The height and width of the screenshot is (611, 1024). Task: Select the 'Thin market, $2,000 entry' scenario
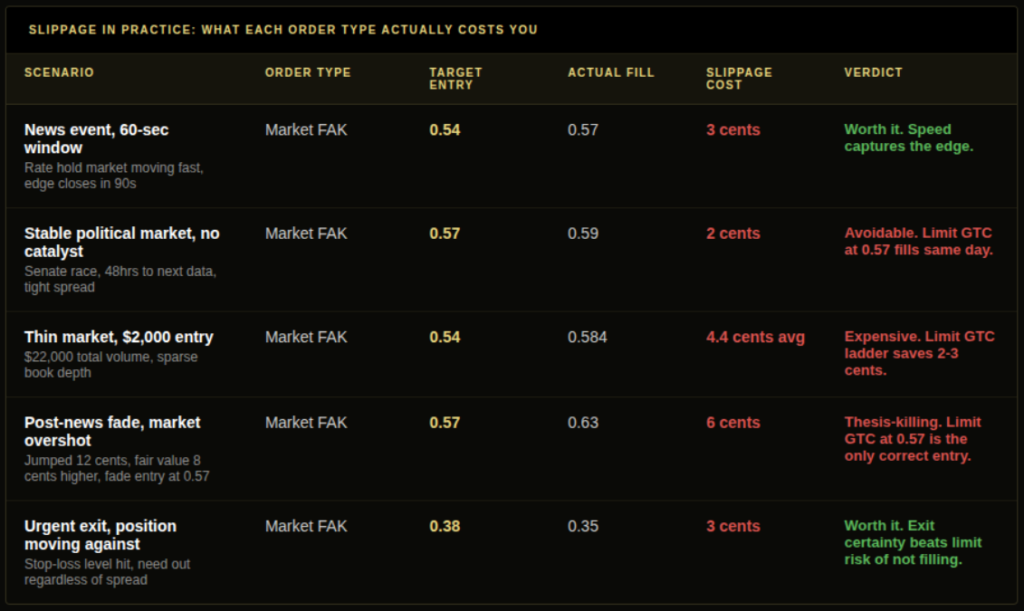pyautogui.click(x=119, y=337)
